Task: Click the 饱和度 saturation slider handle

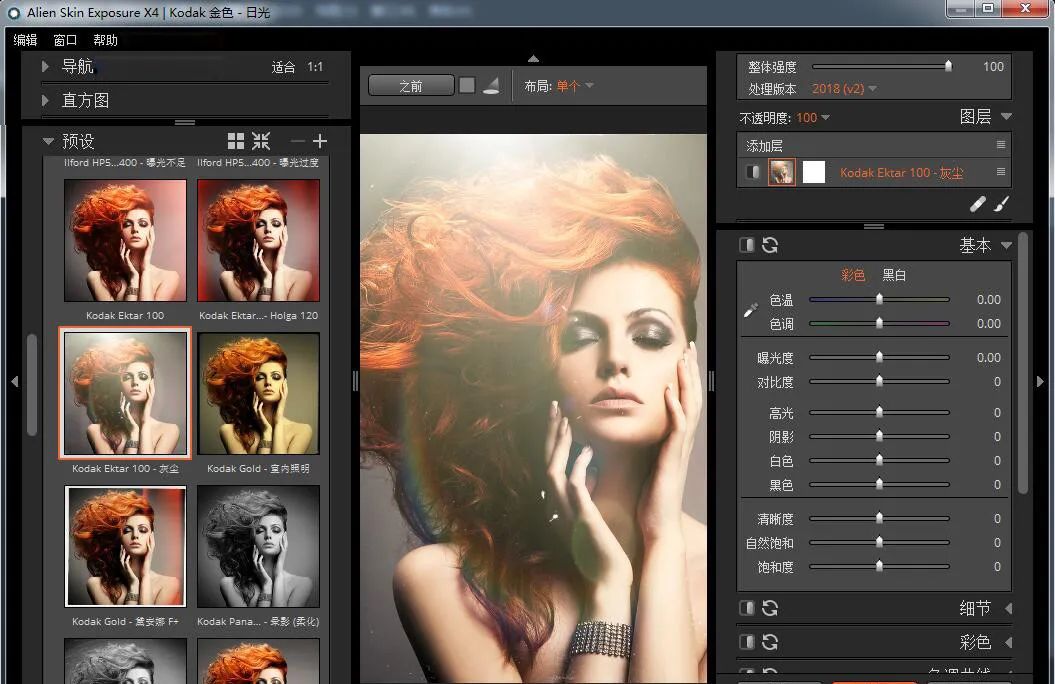Action: click(879, 567)
